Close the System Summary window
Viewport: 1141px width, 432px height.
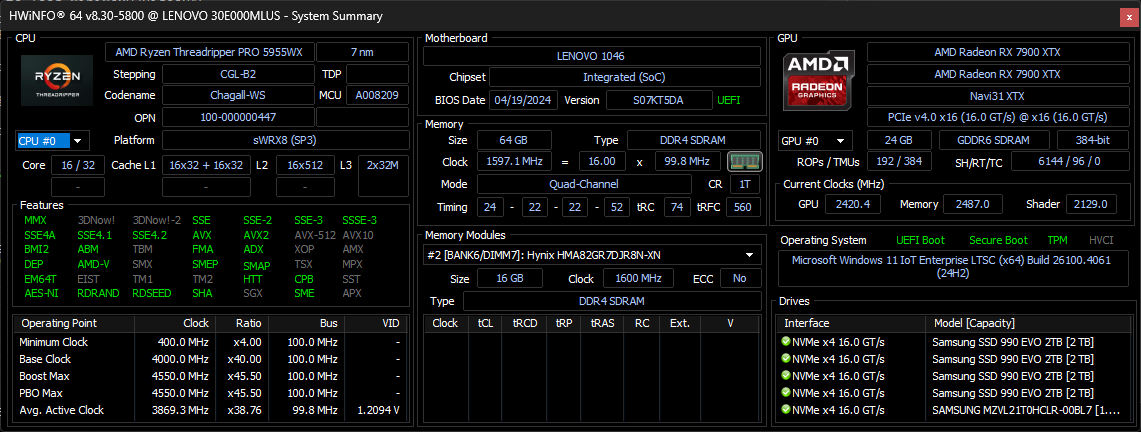pos(1130,16)
